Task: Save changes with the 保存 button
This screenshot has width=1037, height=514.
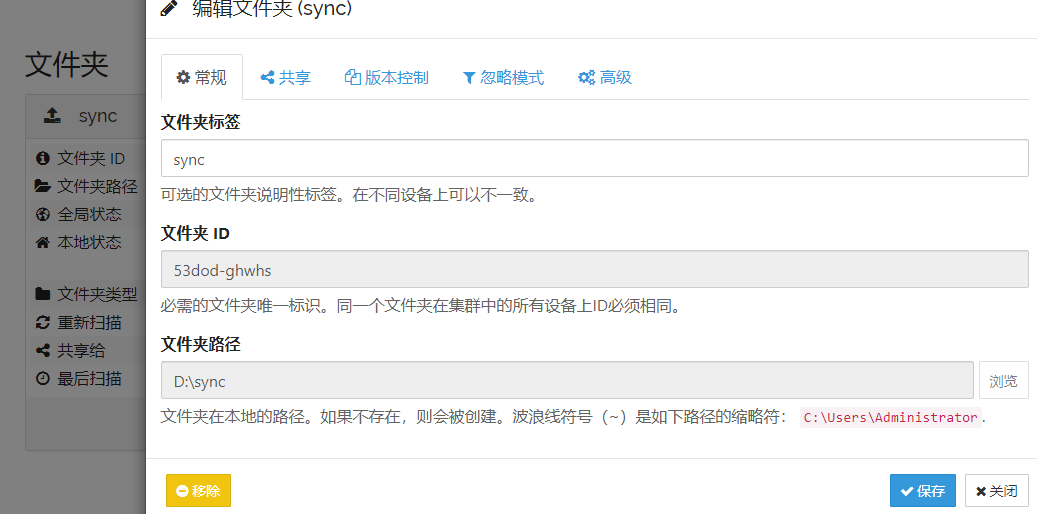Action: (922, 491)
